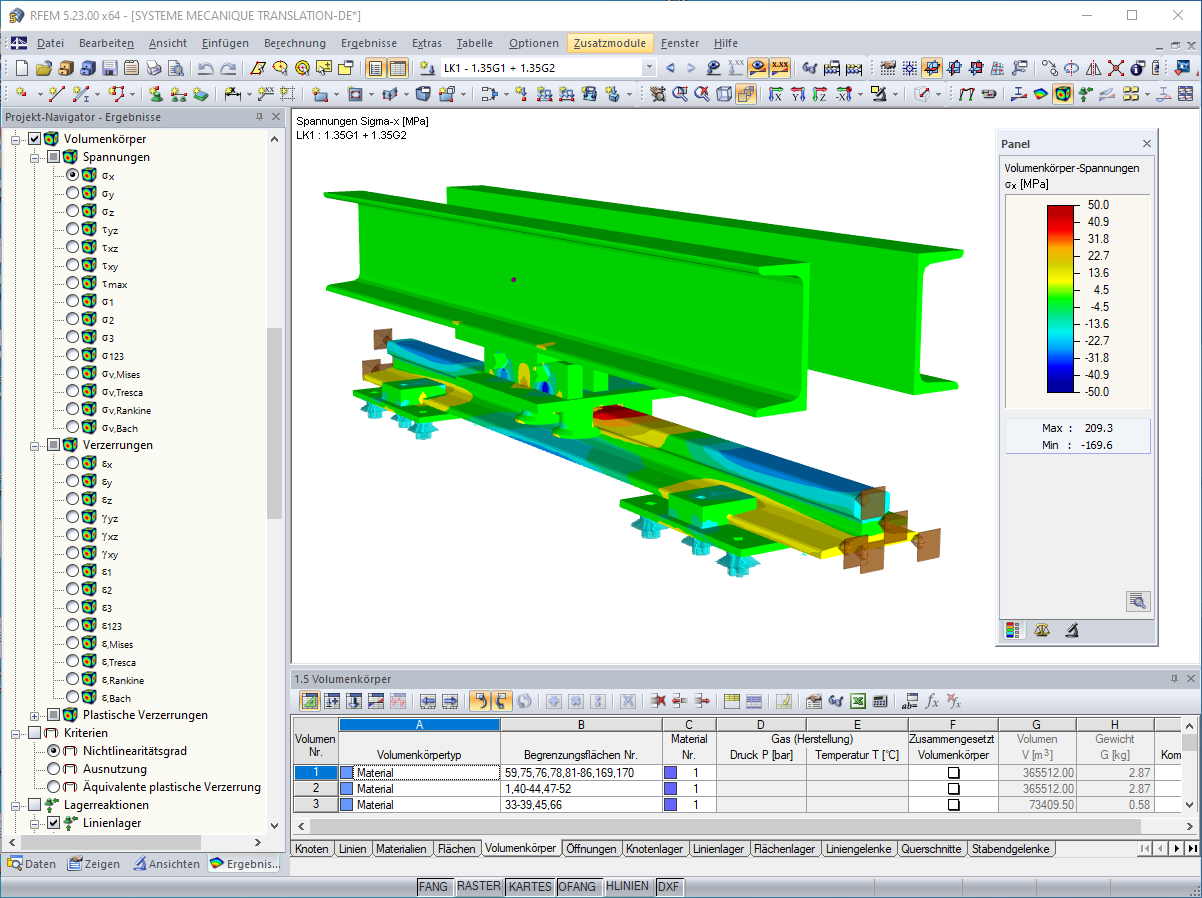The height and width of the screenshot is (898, 1202).
Task: Click the view in Z direction icon
Action: 819,95
